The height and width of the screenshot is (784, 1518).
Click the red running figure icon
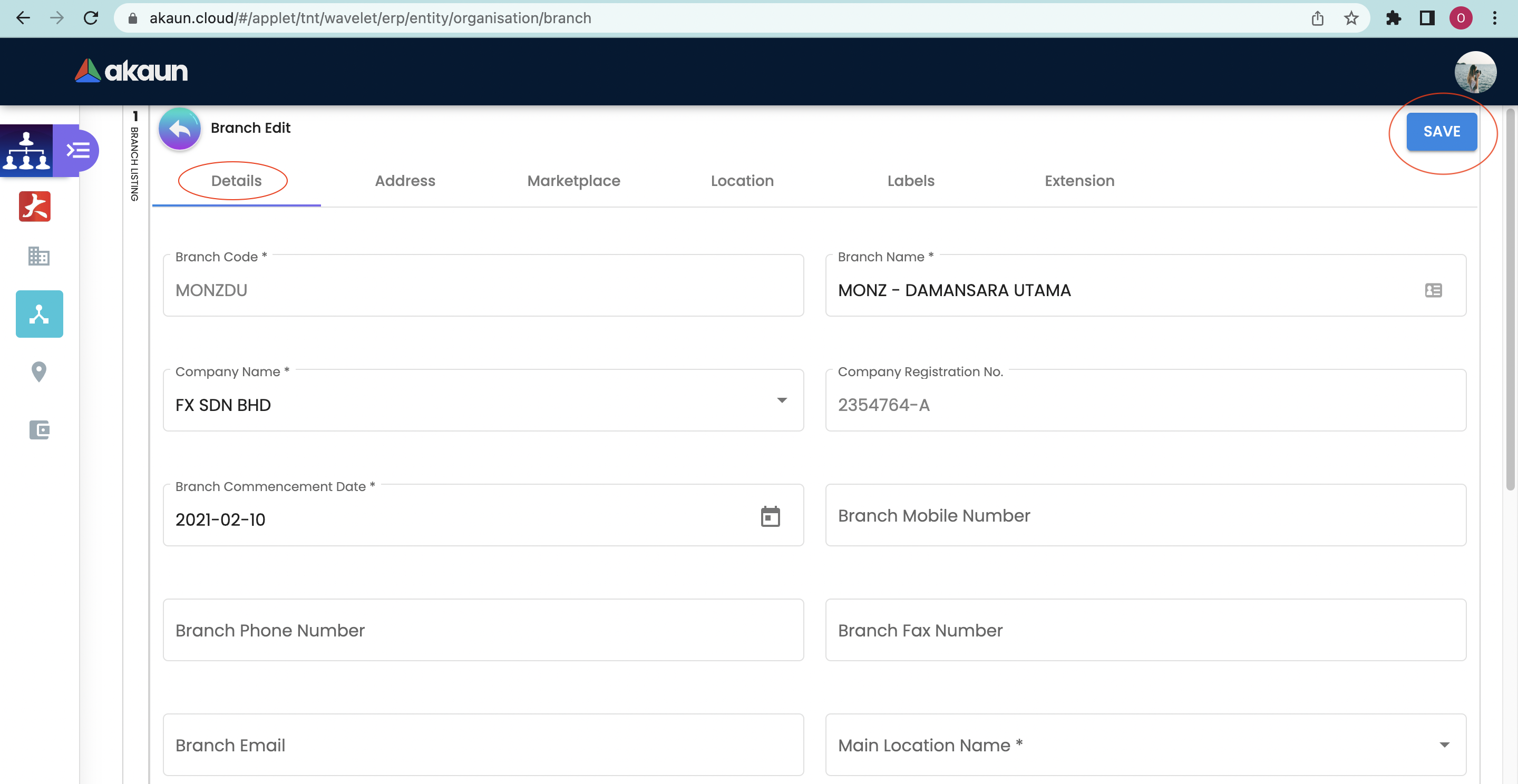[x=35, y=206]
